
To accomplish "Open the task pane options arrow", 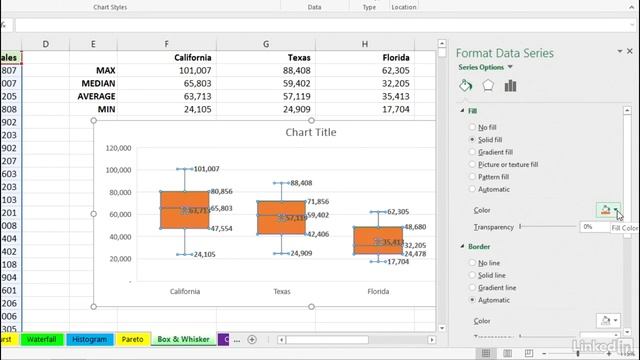I will click(620, 51).
